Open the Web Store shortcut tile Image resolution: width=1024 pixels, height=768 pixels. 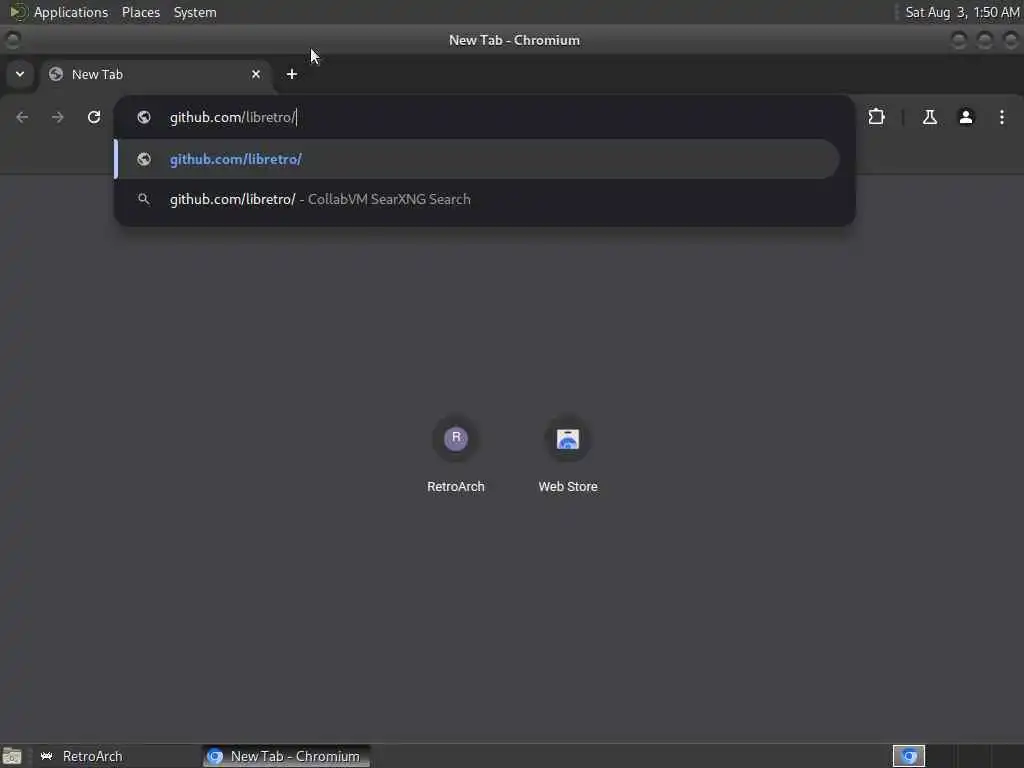coord(568,455)
